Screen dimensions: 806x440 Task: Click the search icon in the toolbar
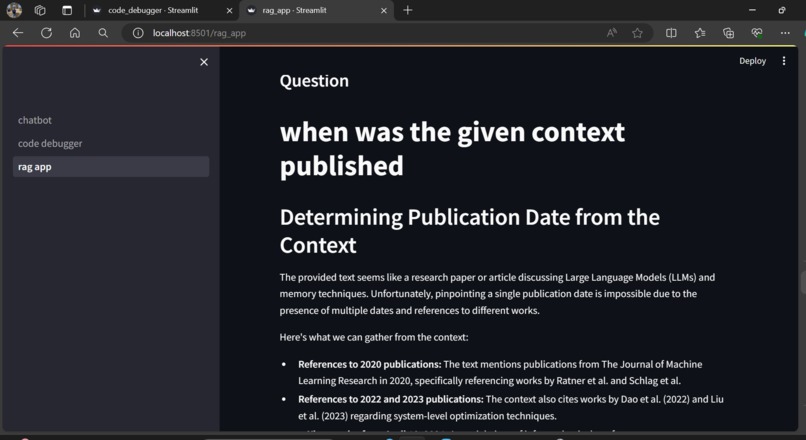click(103, 33)
